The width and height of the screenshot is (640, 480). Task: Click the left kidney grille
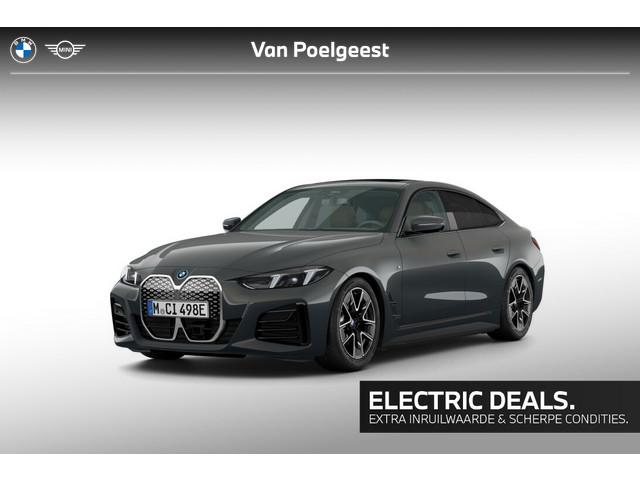click(x=159, y=307)
